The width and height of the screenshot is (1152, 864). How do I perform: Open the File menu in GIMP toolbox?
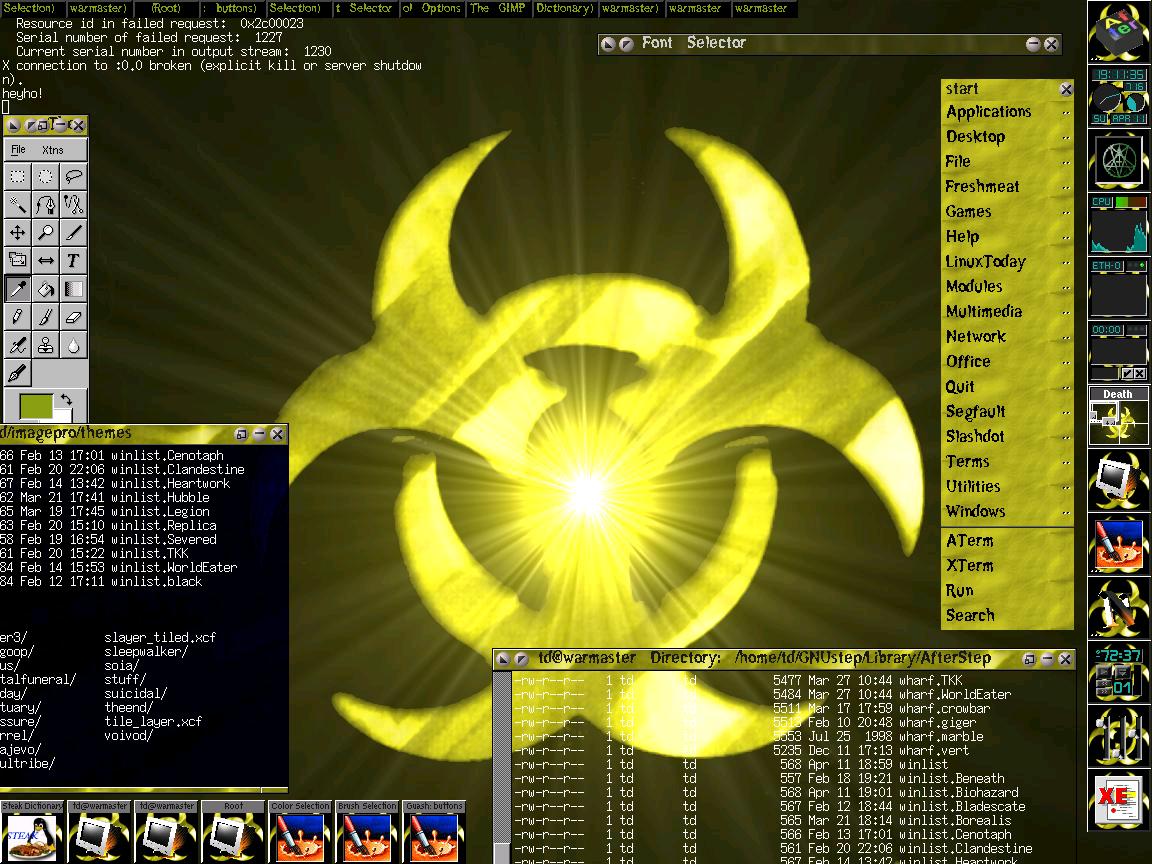point(18,150)
